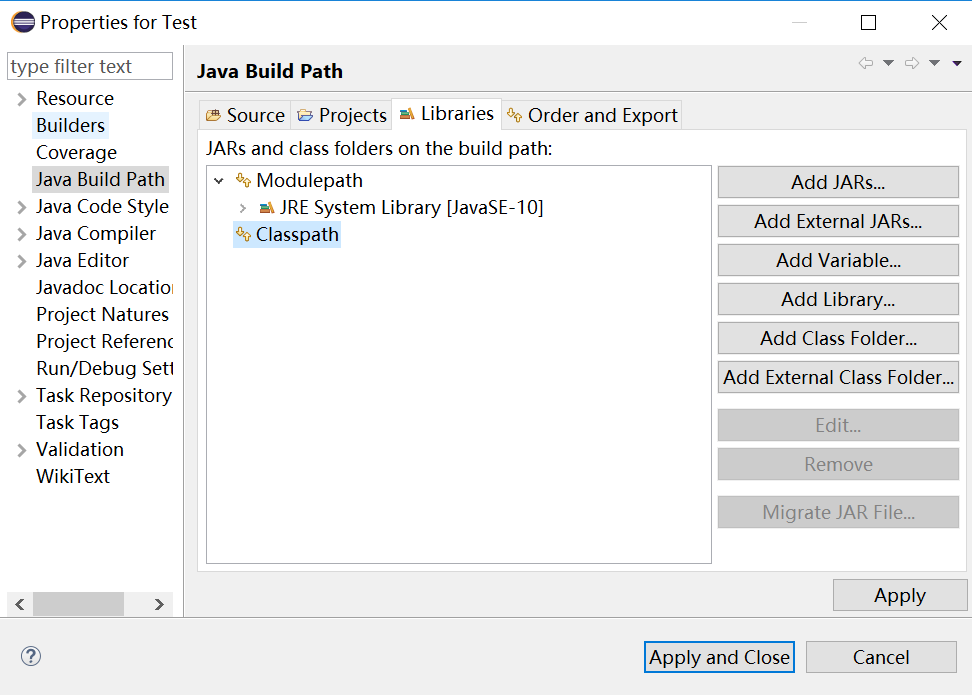Click the help question mark icon
The height and width of the screenshot is (695, 972).
click(31, 657)
